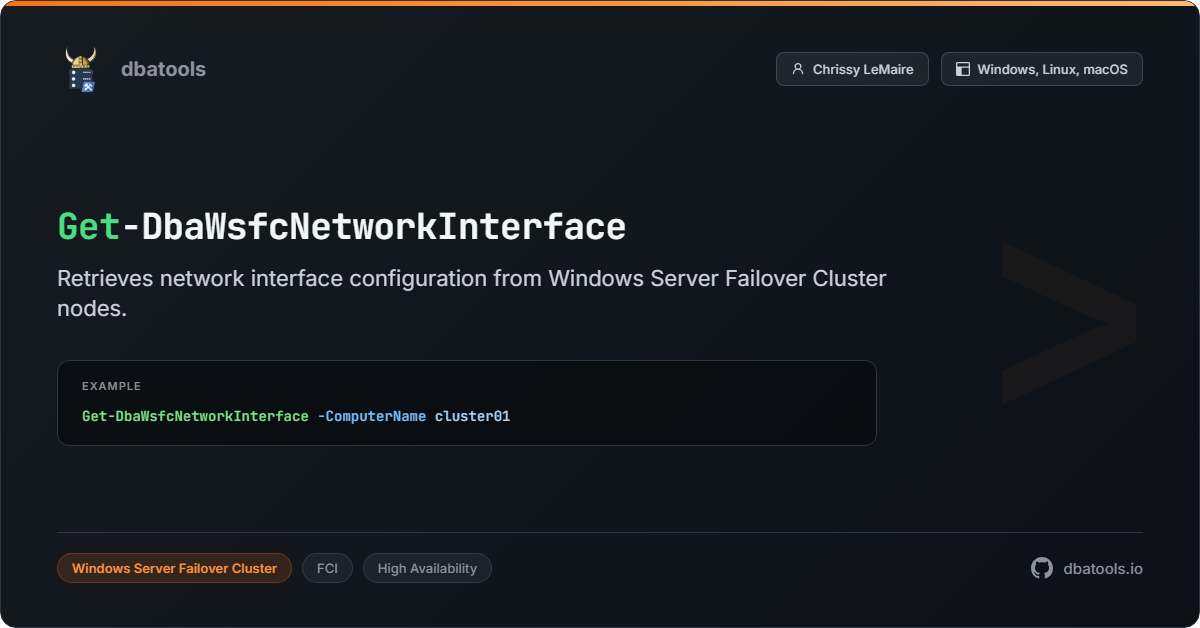Select the FCI tag
Image resolution: width=1200 pixels, height=628 pixels.
(x=327, y=568)
